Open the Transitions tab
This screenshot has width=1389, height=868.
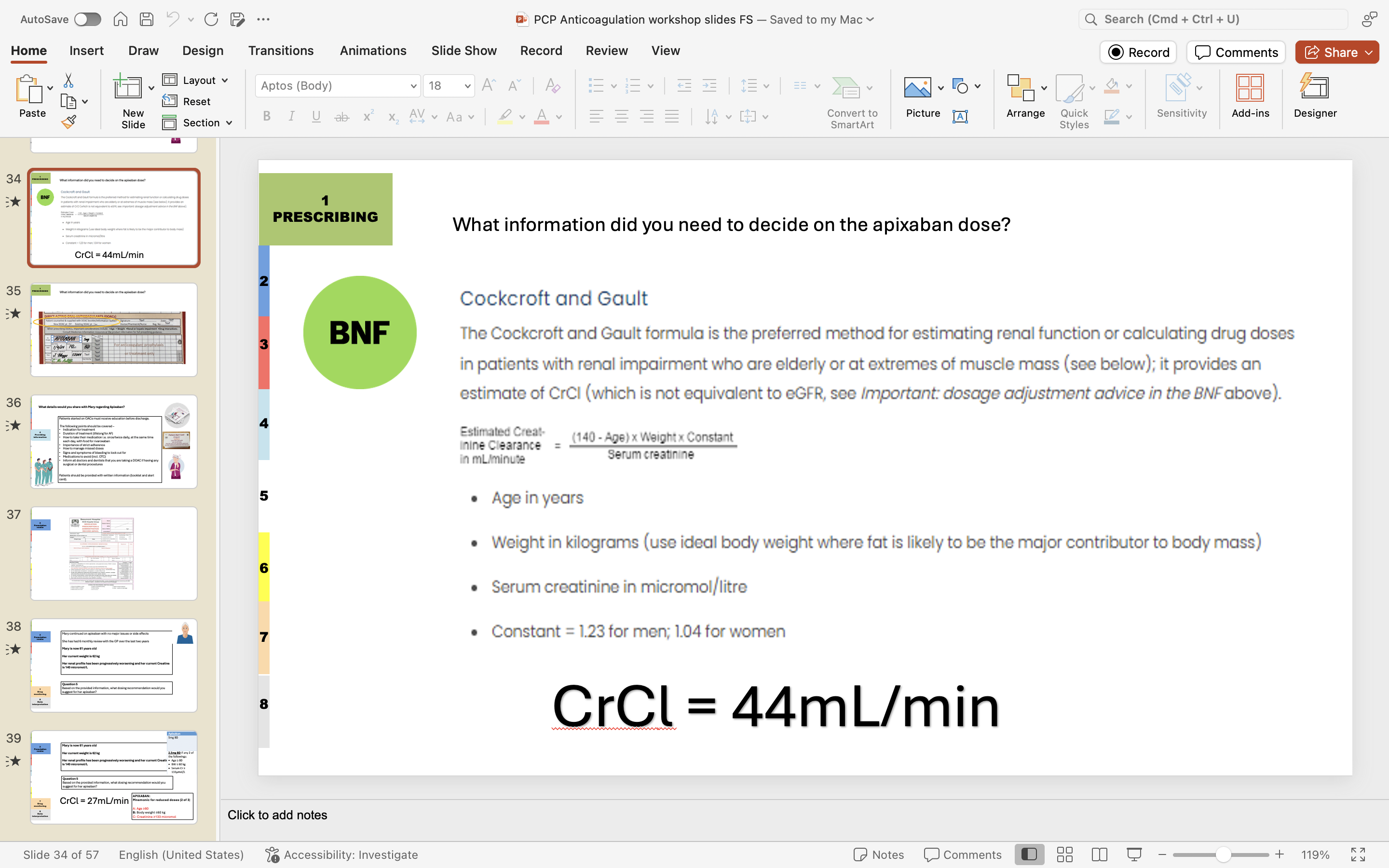click(281, 51)
